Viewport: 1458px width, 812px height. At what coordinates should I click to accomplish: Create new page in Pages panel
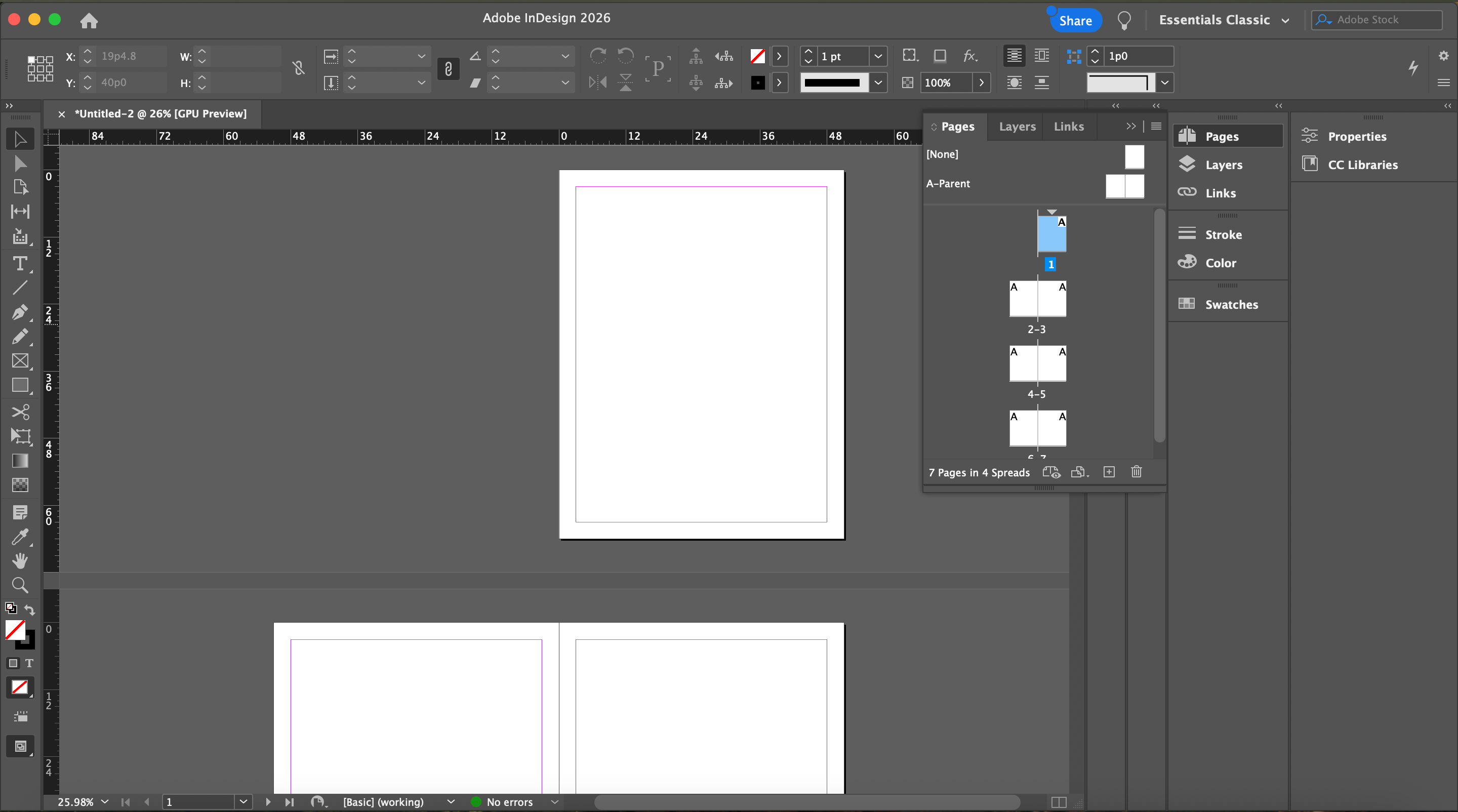(1109, 472)
